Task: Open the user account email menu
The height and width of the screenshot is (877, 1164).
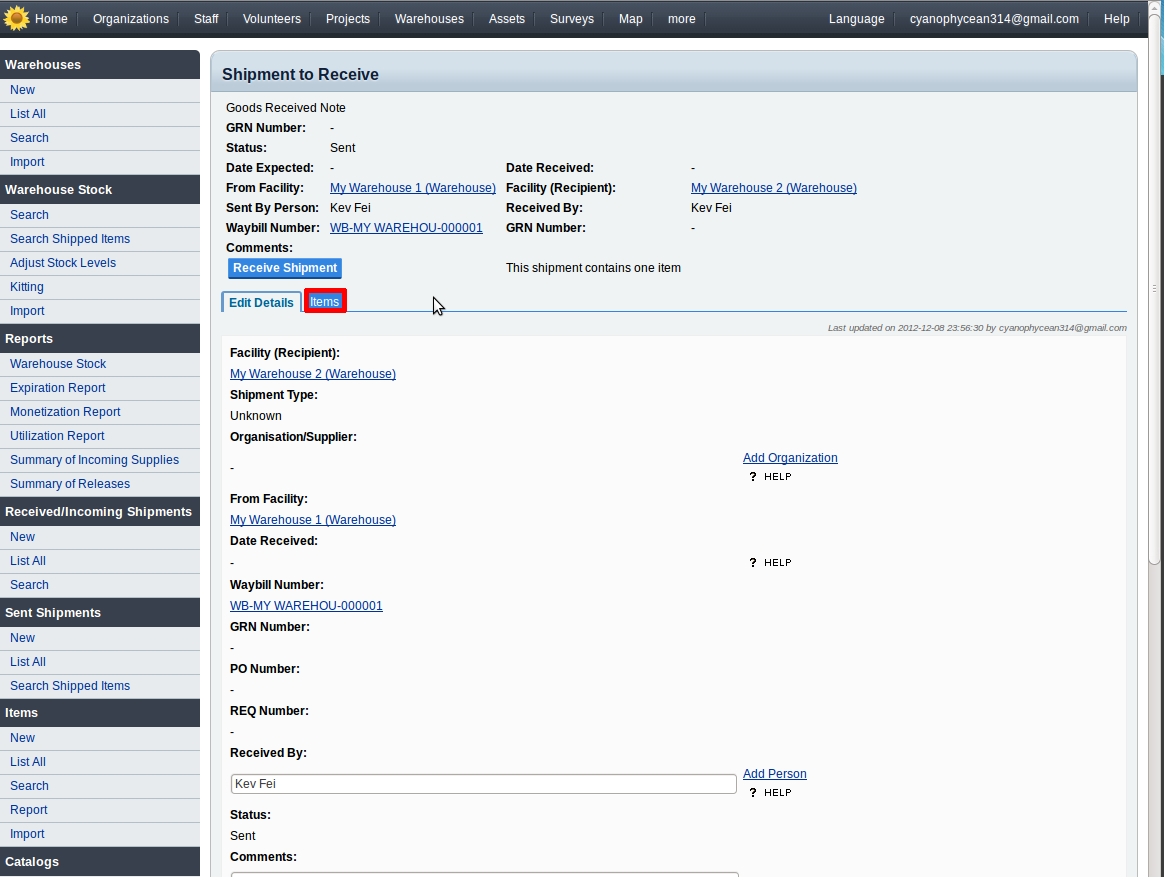Action: coord(993,19)
